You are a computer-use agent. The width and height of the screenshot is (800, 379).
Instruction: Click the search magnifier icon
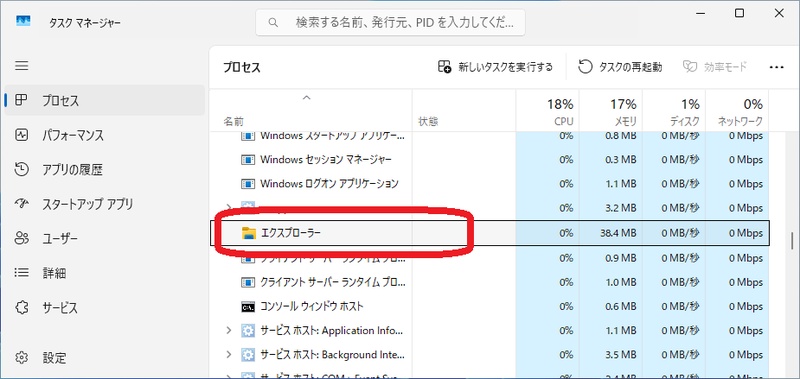click(273, 22)
